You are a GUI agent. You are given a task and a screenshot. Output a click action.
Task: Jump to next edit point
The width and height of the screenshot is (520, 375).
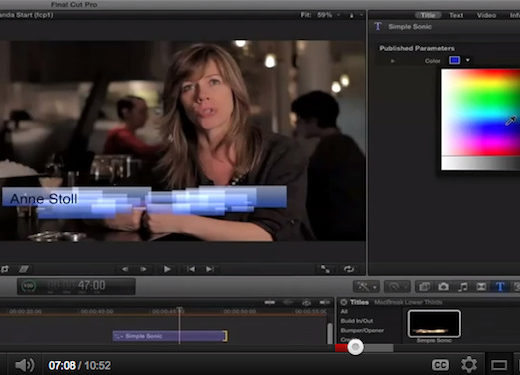[210, 269]
